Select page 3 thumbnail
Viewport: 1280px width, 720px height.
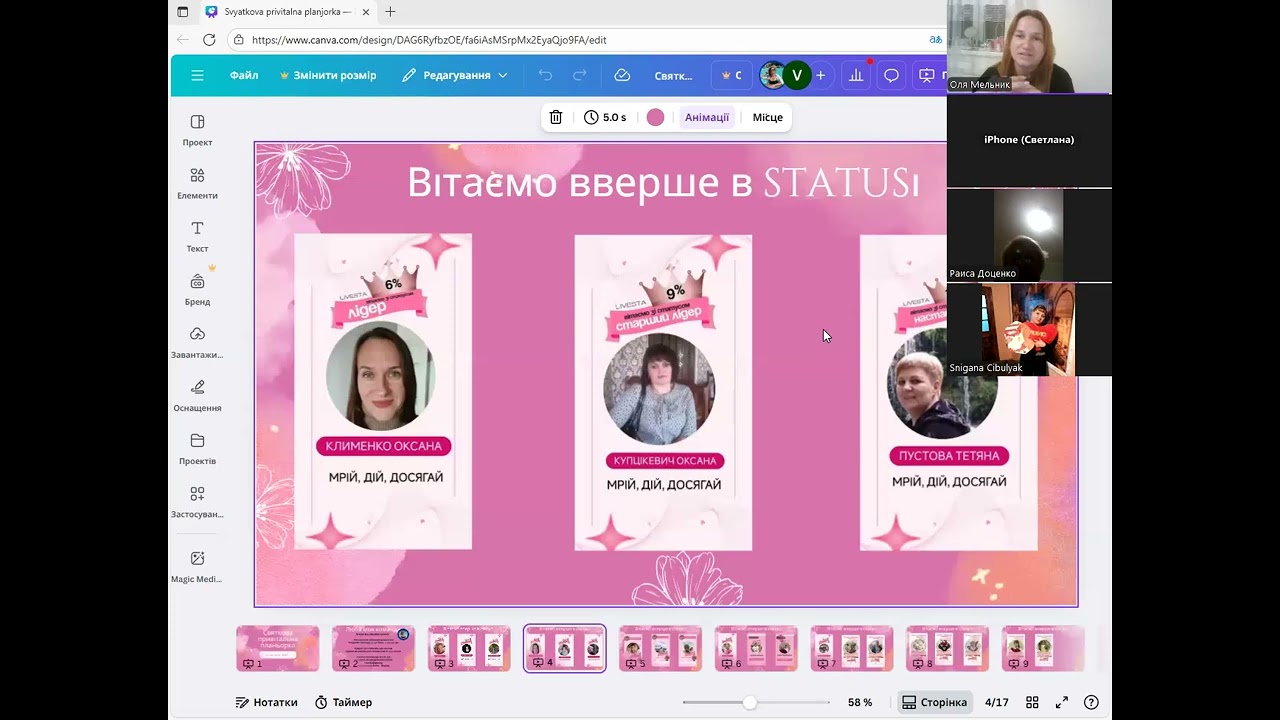(x=469, y=648)
